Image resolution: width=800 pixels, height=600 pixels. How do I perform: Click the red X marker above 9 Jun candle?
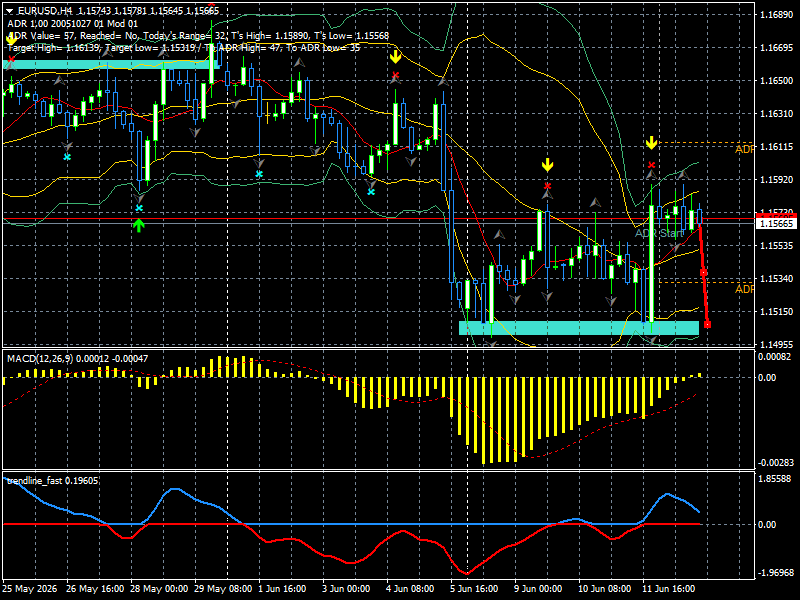click(x=547, y=186)
